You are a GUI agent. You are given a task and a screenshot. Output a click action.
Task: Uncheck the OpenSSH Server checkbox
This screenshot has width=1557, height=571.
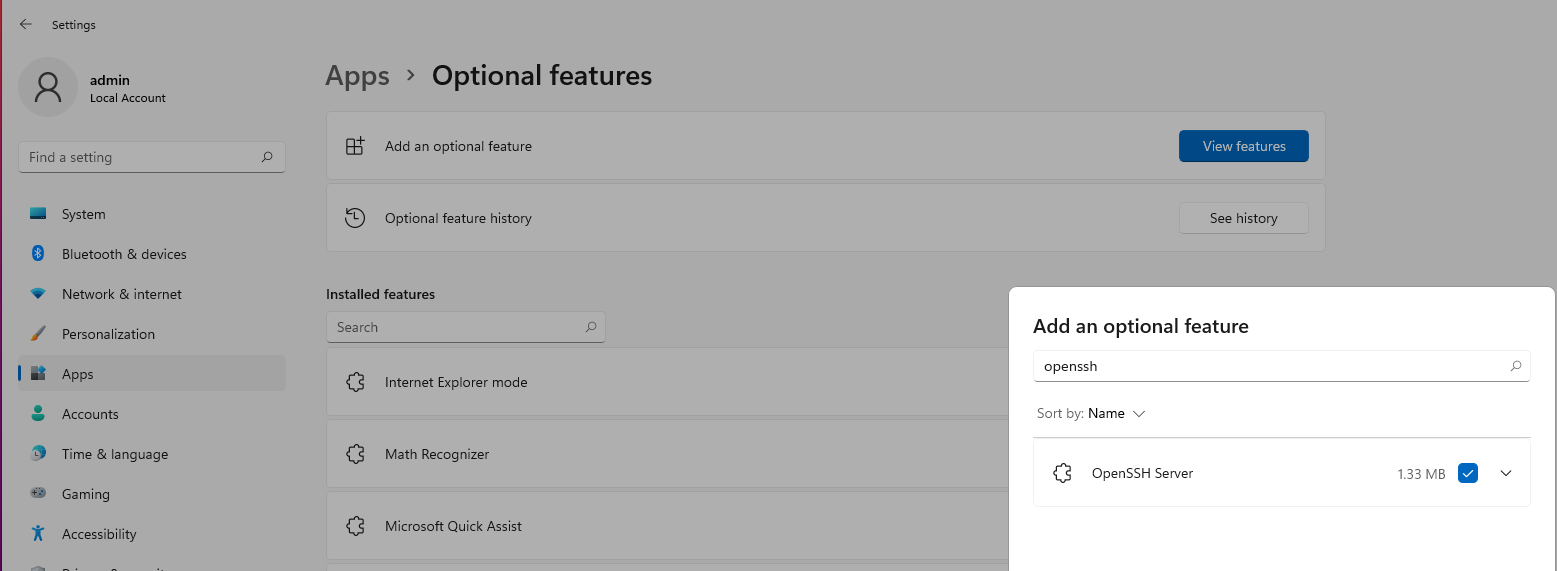pyautogui.click(x=1468, y=474)
